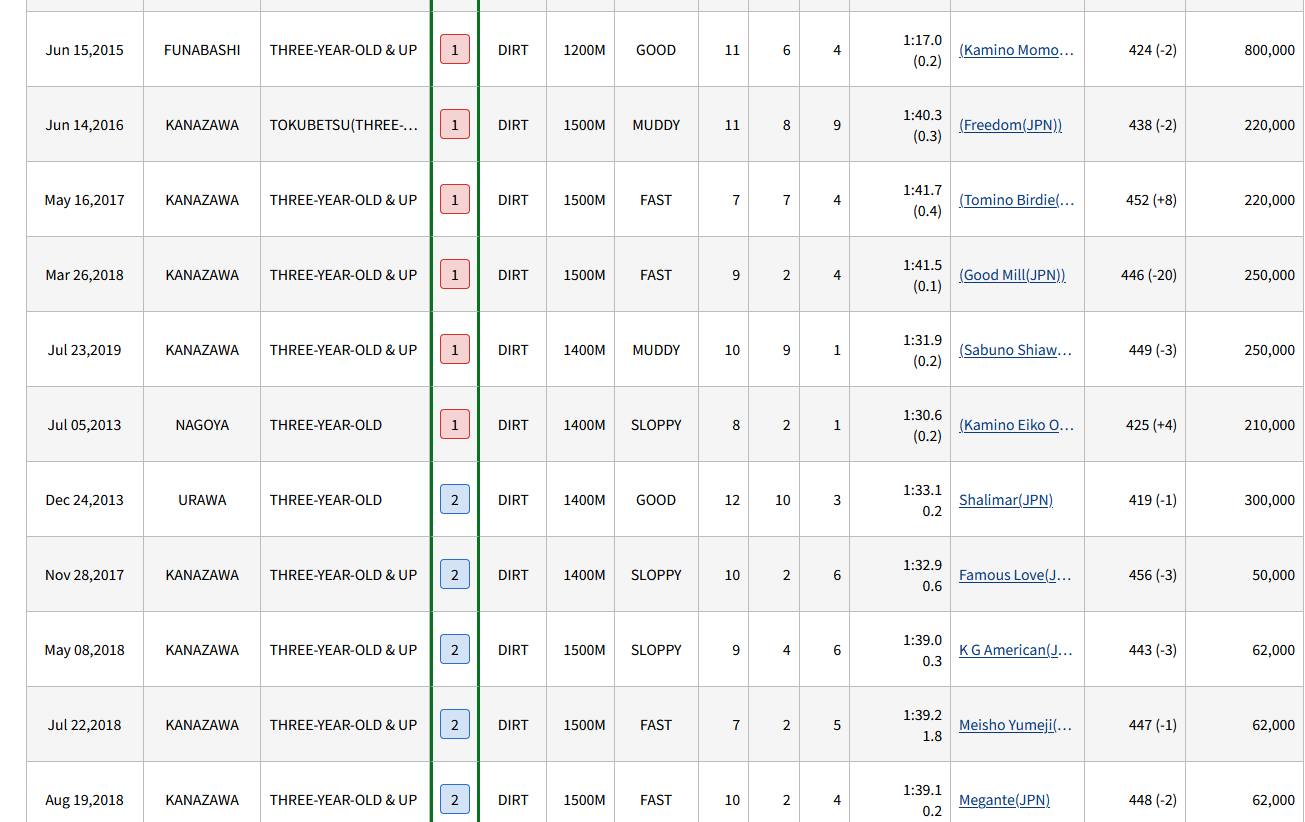Open the Freedom(JPN) horse link

coord(1010,125)
